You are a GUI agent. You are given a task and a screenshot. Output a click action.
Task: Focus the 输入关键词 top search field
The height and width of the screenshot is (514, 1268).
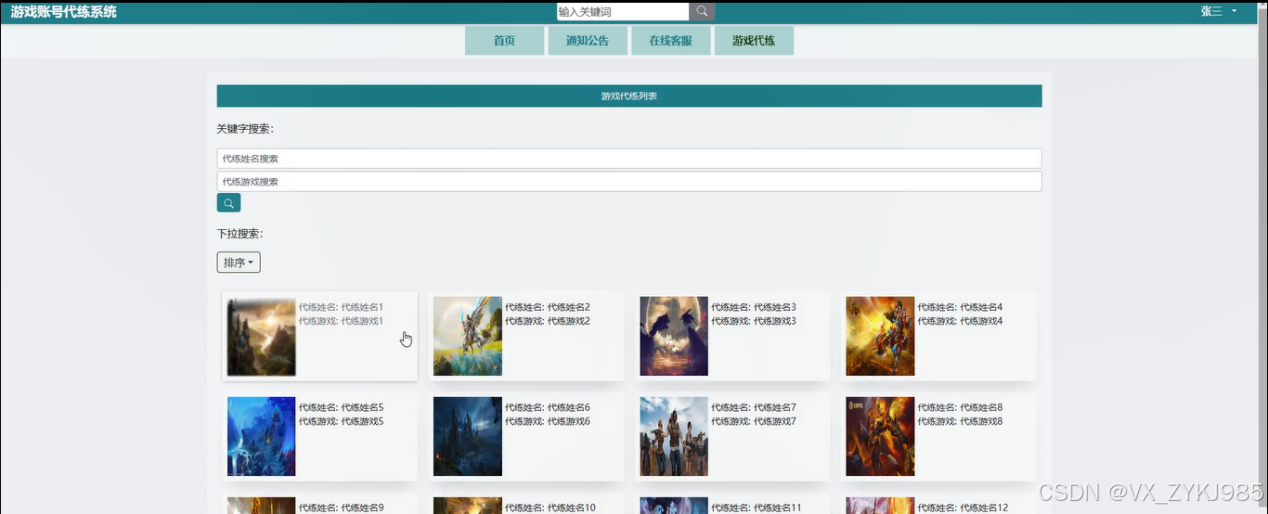coord(623,12)
